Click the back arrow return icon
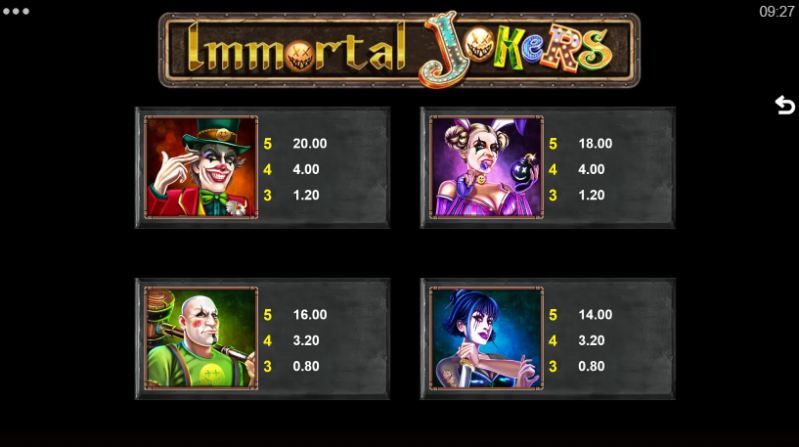This screenshot has width=799, height=447. click(785, 105)
